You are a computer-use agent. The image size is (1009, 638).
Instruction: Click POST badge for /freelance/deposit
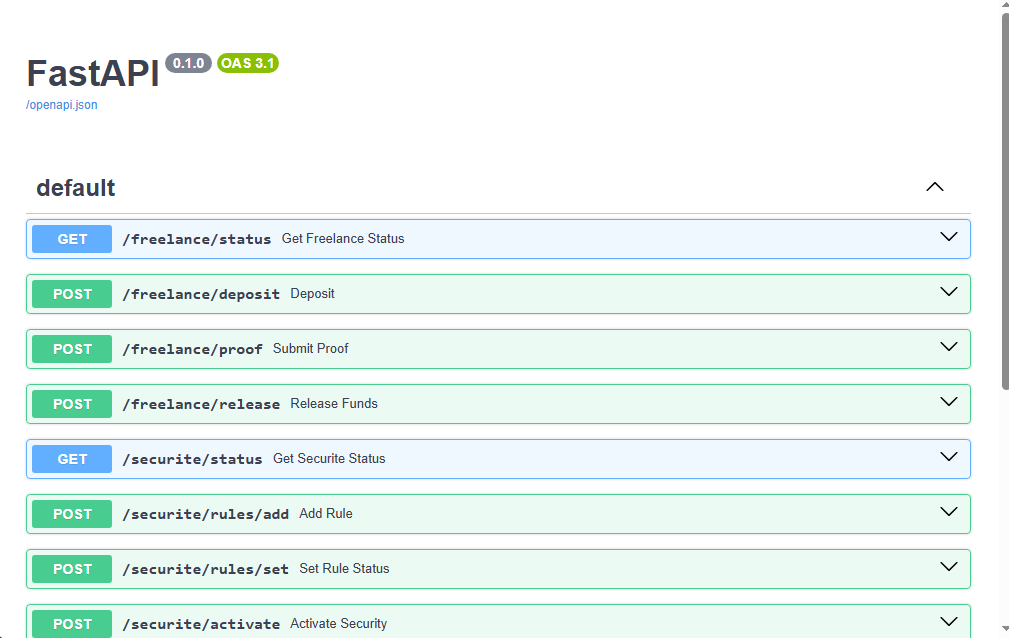72,294
